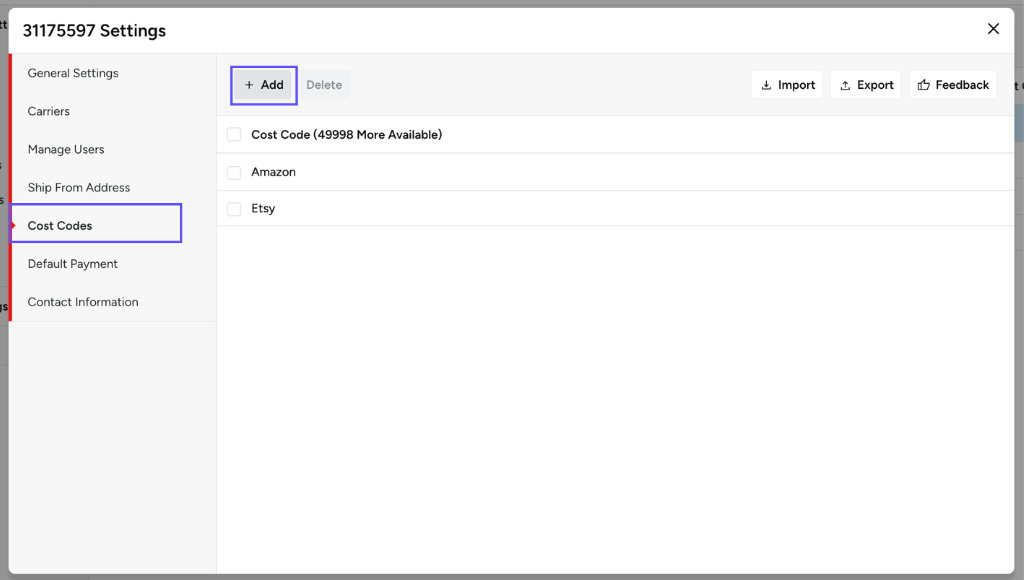
Task: Click the upload icon on the Export button
Action: [x=845, y=84]
